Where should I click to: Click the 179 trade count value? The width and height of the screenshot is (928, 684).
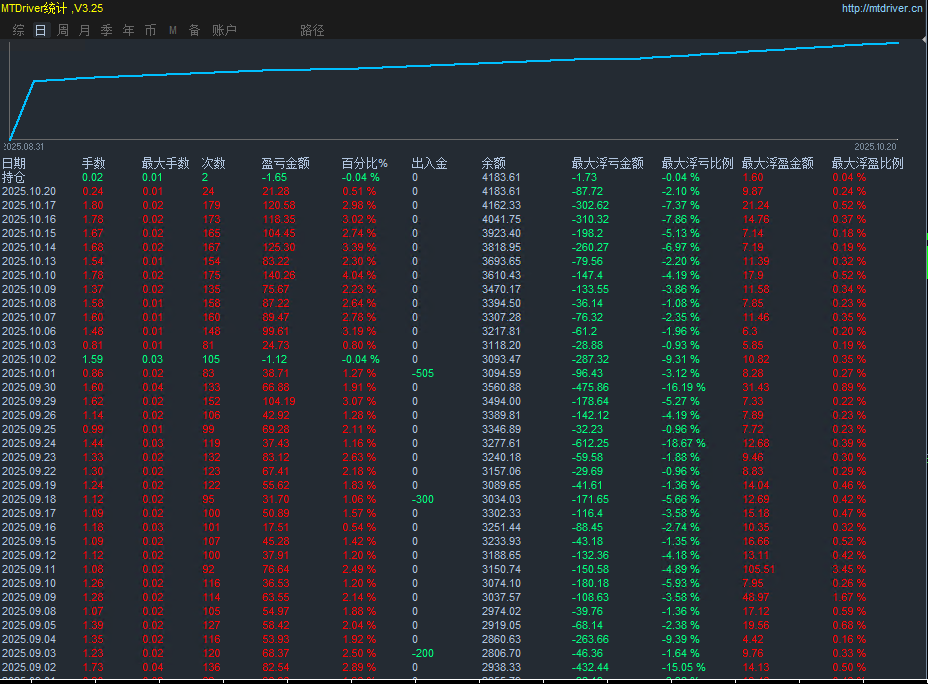click(x=211, y=205)
